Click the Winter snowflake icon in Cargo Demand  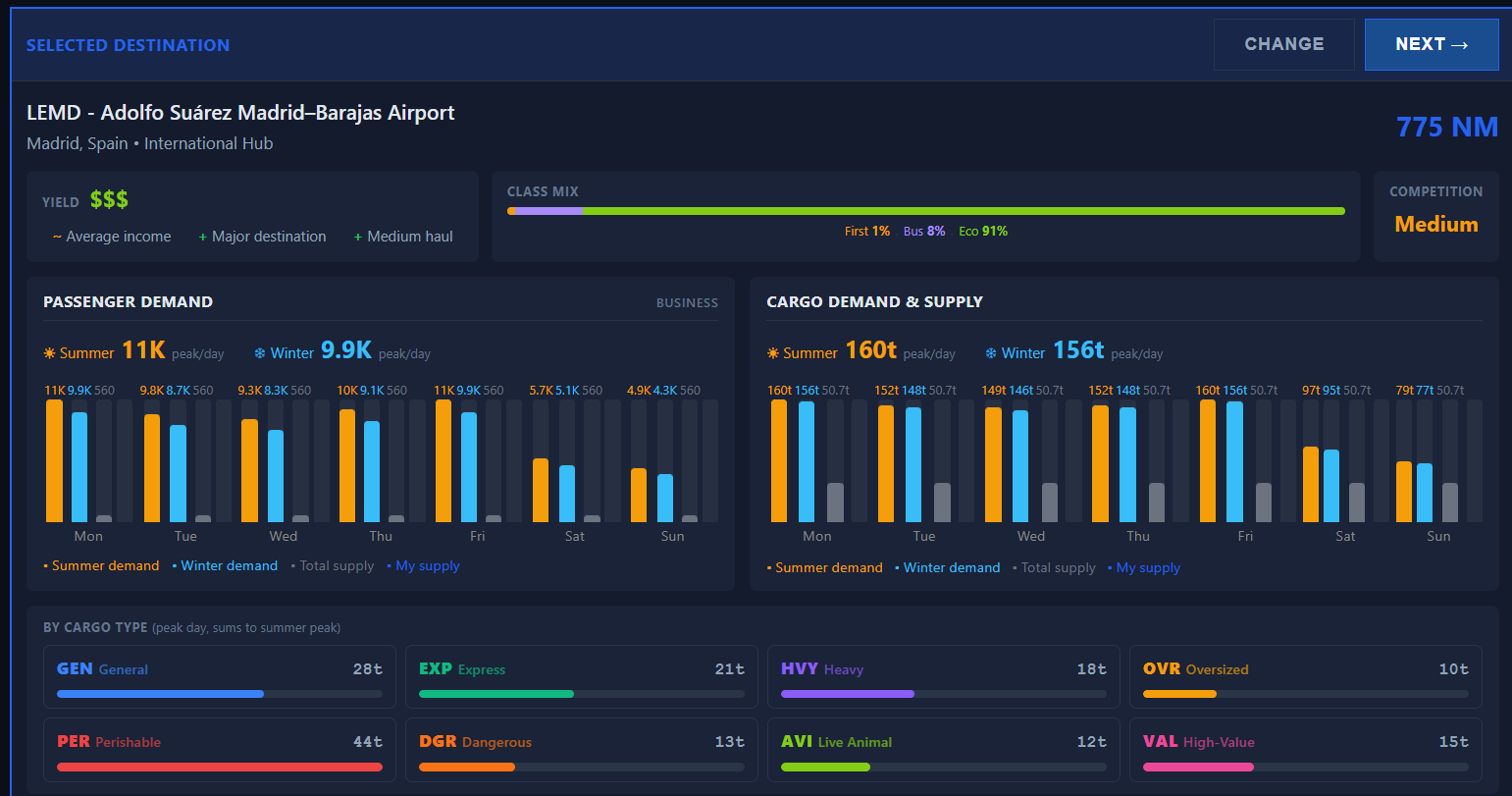point(991,353)
